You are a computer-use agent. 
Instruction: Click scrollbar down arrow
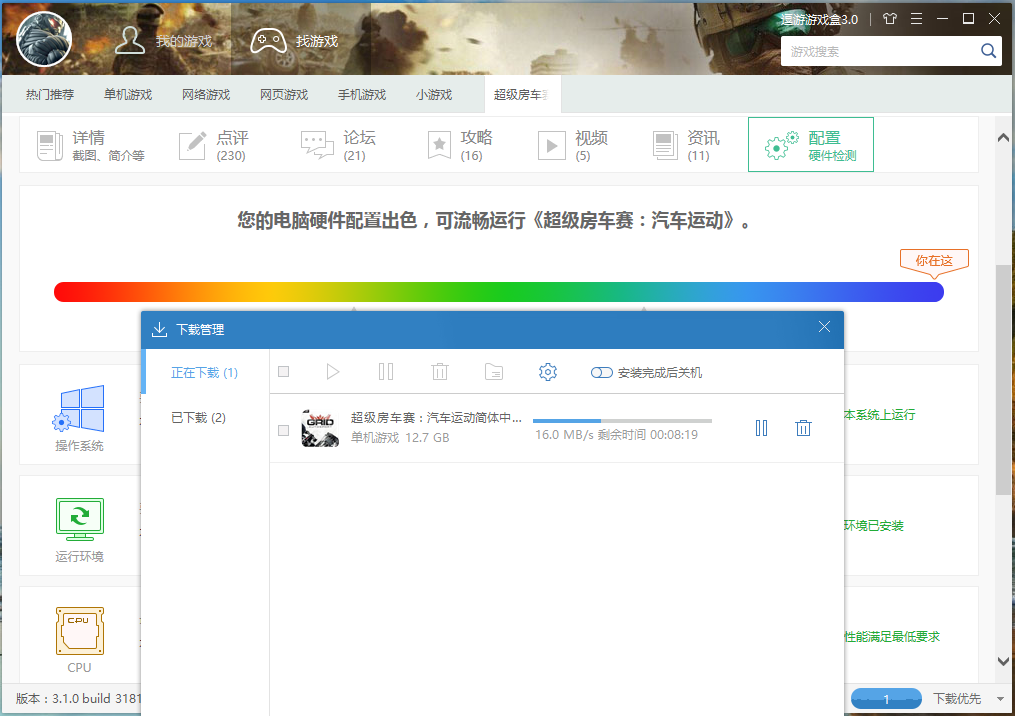pyautogui.click(x=1003, y=661)
